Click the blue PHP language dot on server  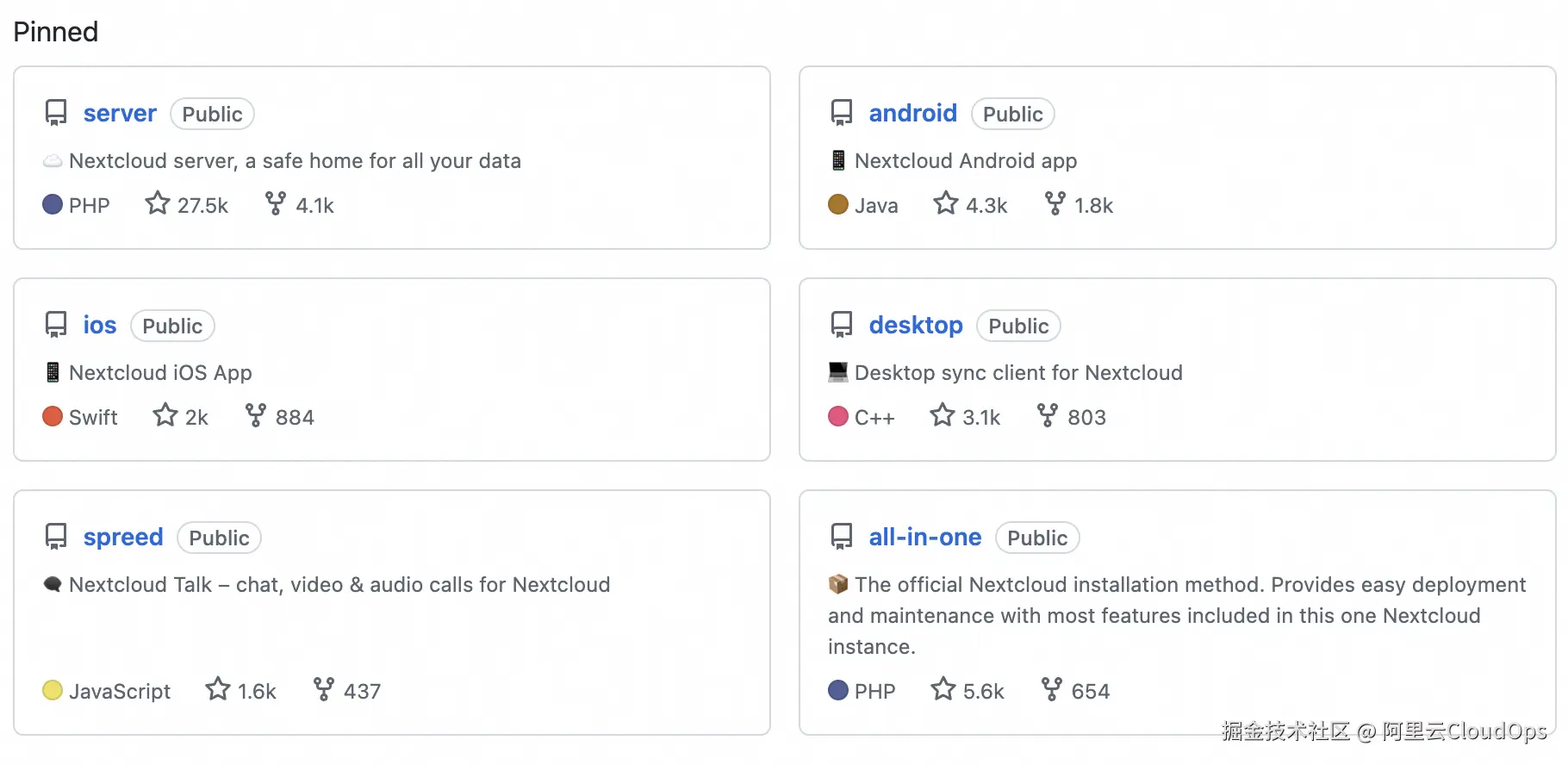pyautogui.click(x=53, y=205)
